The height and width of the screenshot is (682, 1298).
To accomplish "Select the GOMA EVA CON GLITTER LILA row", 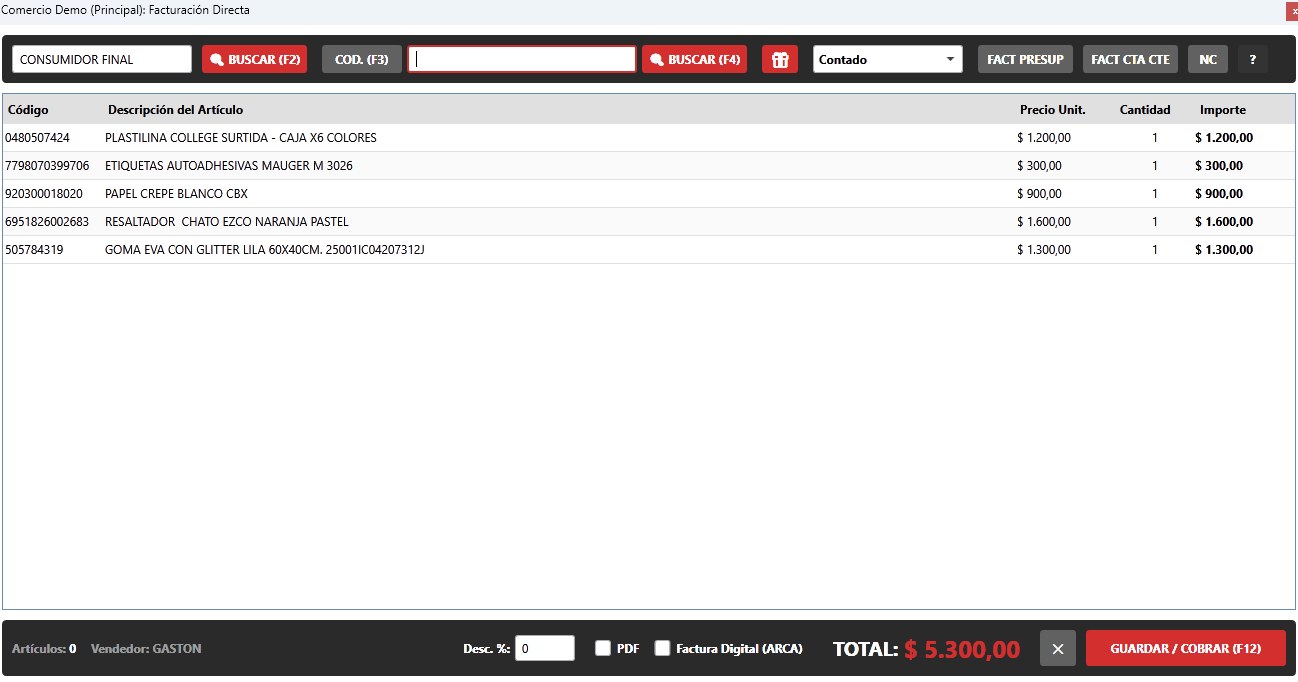I will tap(648, 250).
